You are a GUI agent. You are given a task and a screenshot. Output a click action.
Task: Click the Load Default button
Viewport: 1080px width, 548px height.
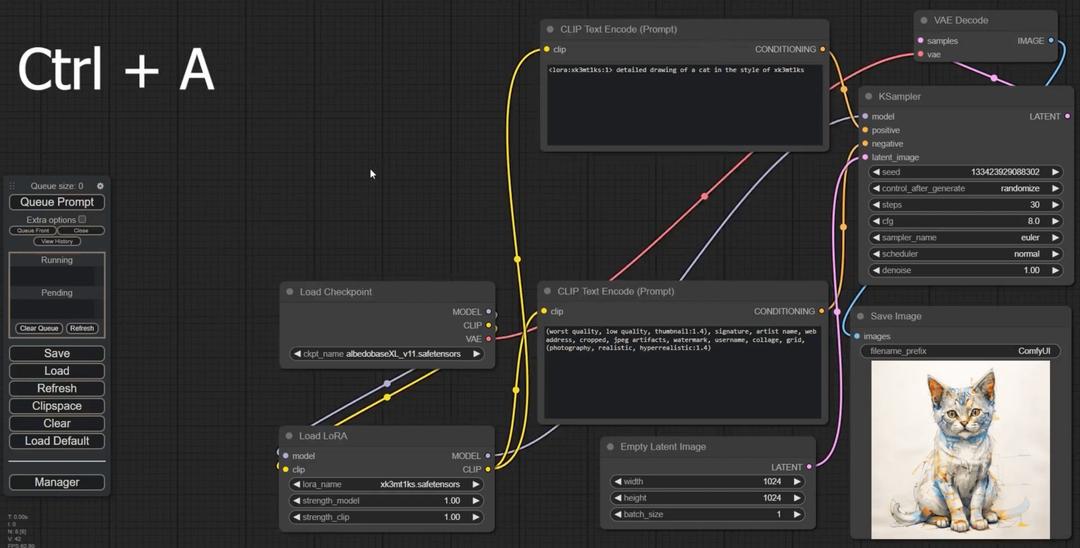click(57, 441)
